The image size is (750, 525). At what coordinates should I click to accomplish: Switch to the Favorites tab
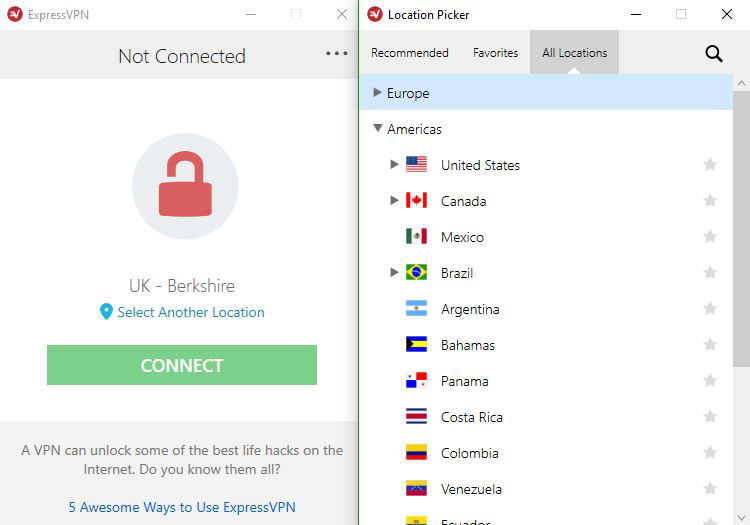pyautogui.click(x=496, y=53)
